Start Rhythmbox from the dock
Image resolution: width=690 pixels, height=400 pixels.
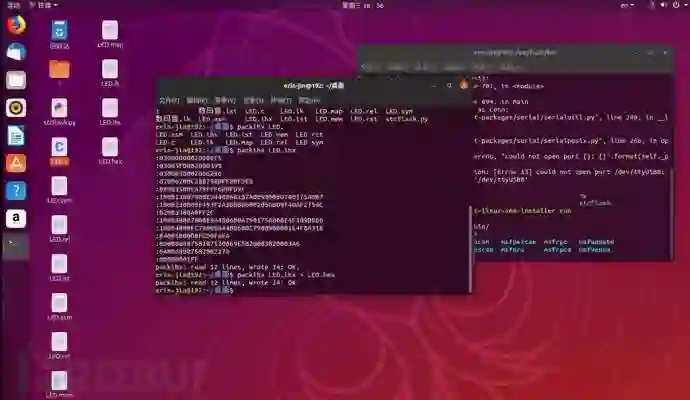click(x=16, y=108)
